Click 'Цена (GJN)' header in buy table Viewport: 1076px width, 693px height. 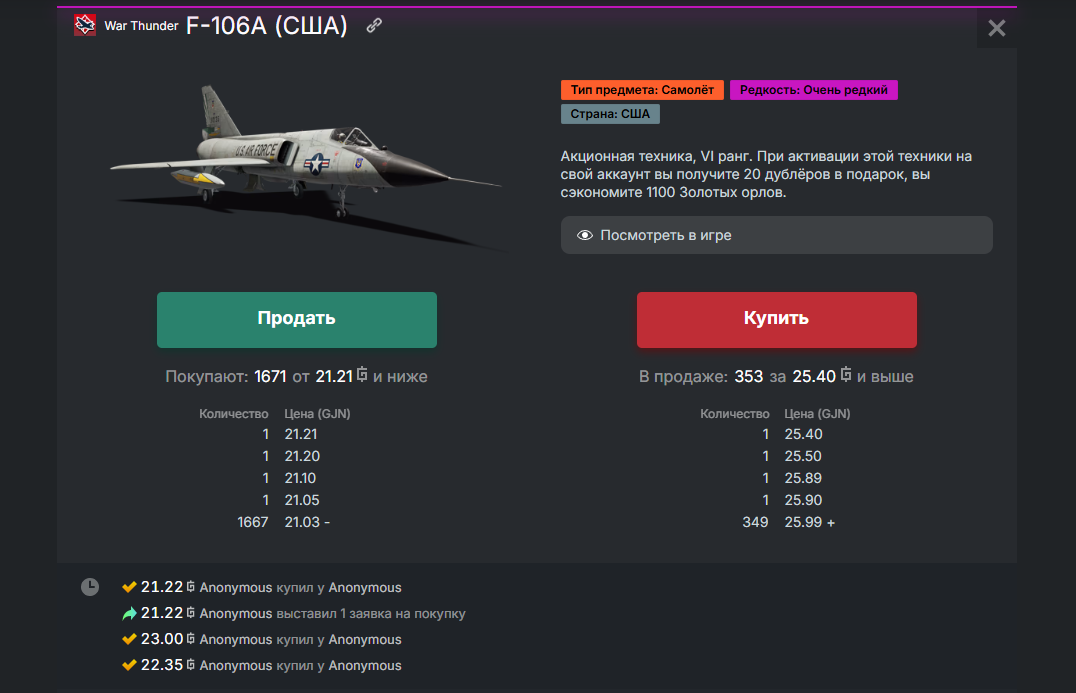318,414
